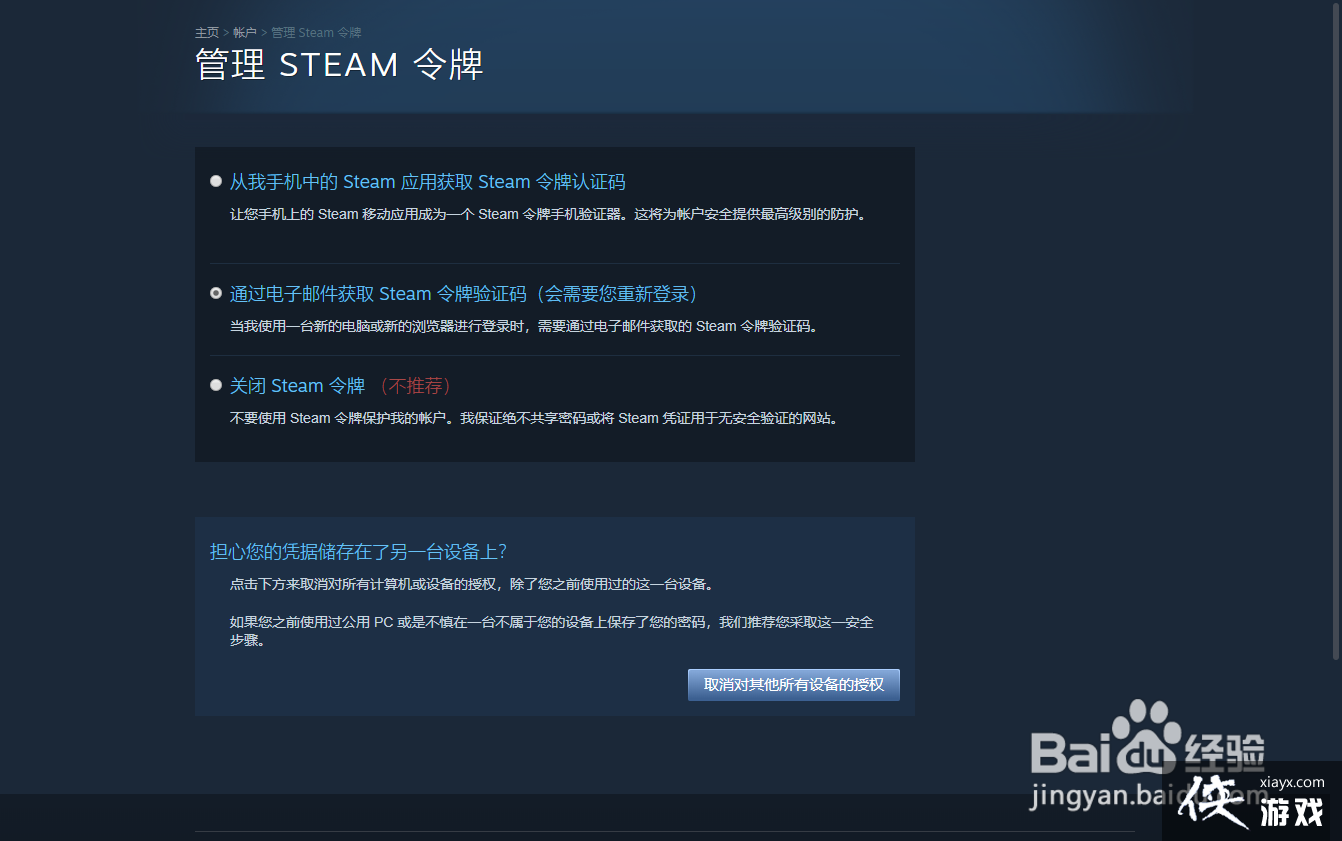Viewport: 1342px width, 841px height.
Task: Open the 帐户 breadcrumb link
Action: (x=245, y=32)
